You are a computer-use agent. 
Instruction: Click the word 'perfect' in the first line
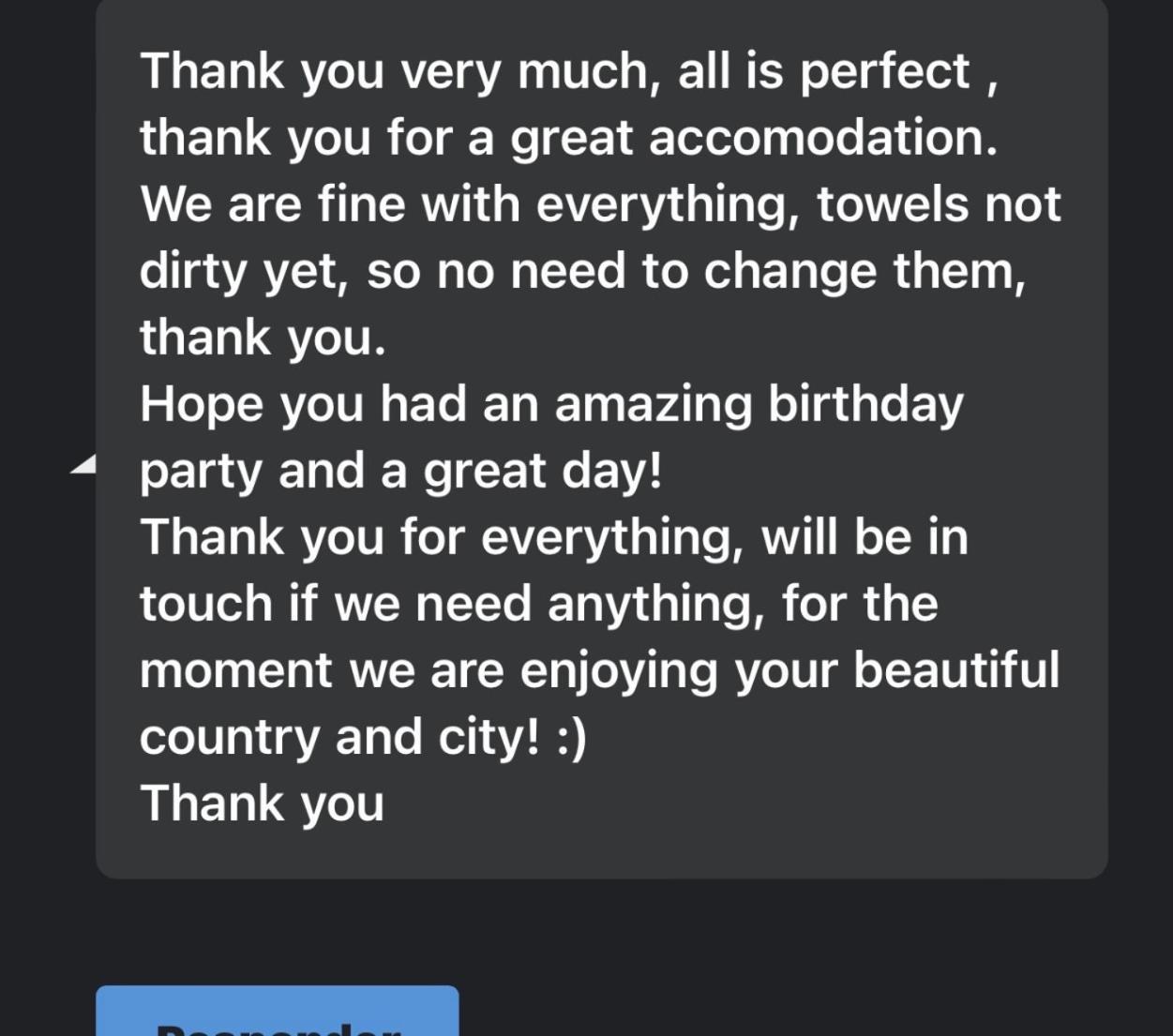coord(884,72)
